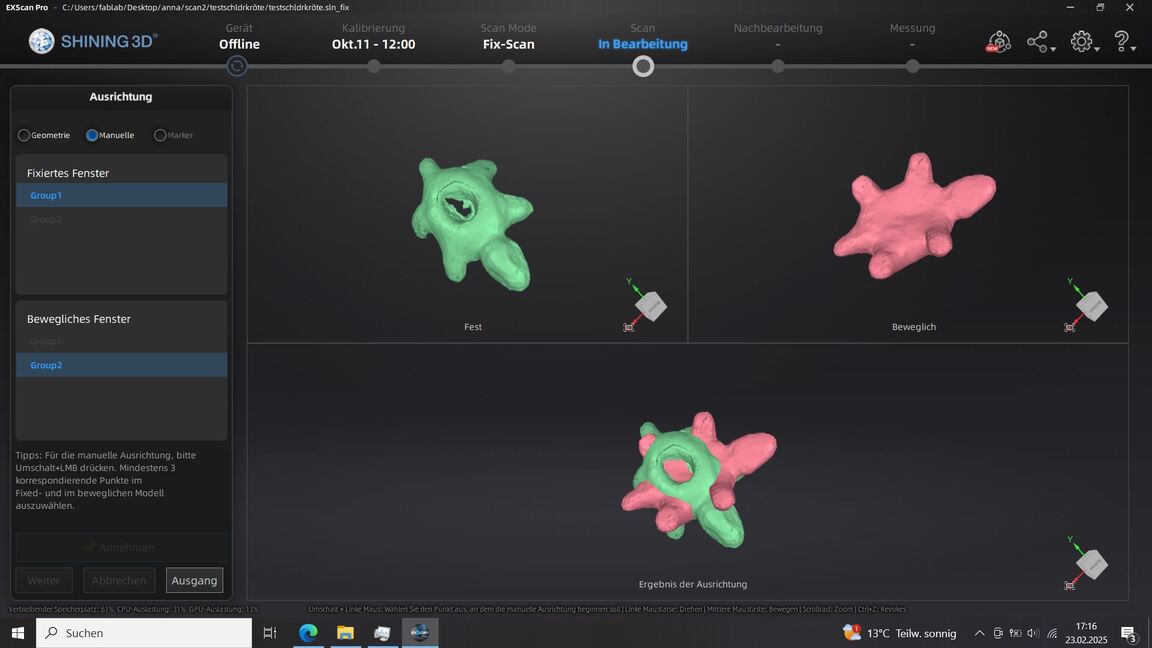Open Task View in the taskbar
This screenshot has width=1152, height=648.
click(x=270, y=633)
